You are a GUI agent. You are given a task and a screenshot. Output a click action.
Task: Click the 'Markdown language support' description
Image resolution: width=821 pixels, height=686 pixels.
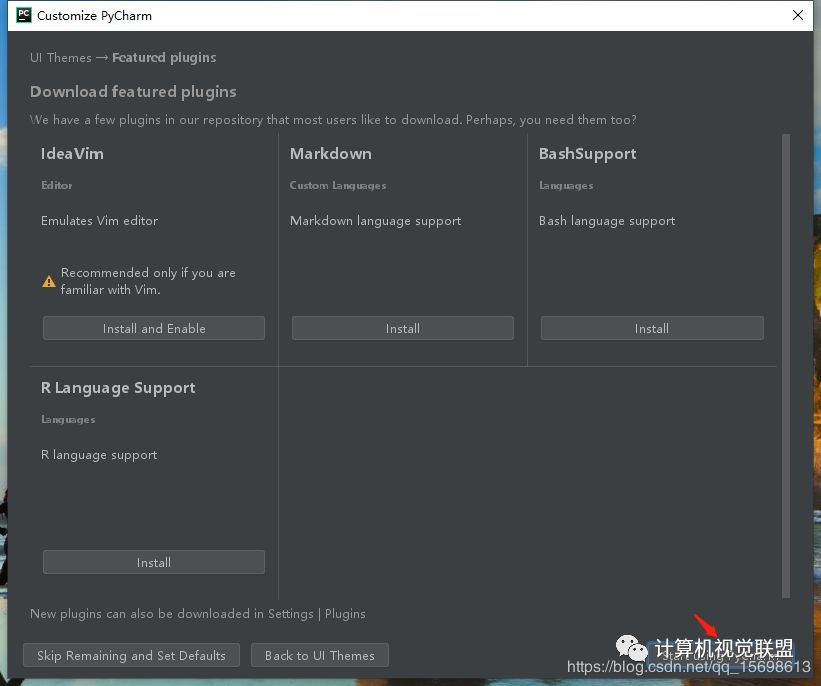(375, 220)
